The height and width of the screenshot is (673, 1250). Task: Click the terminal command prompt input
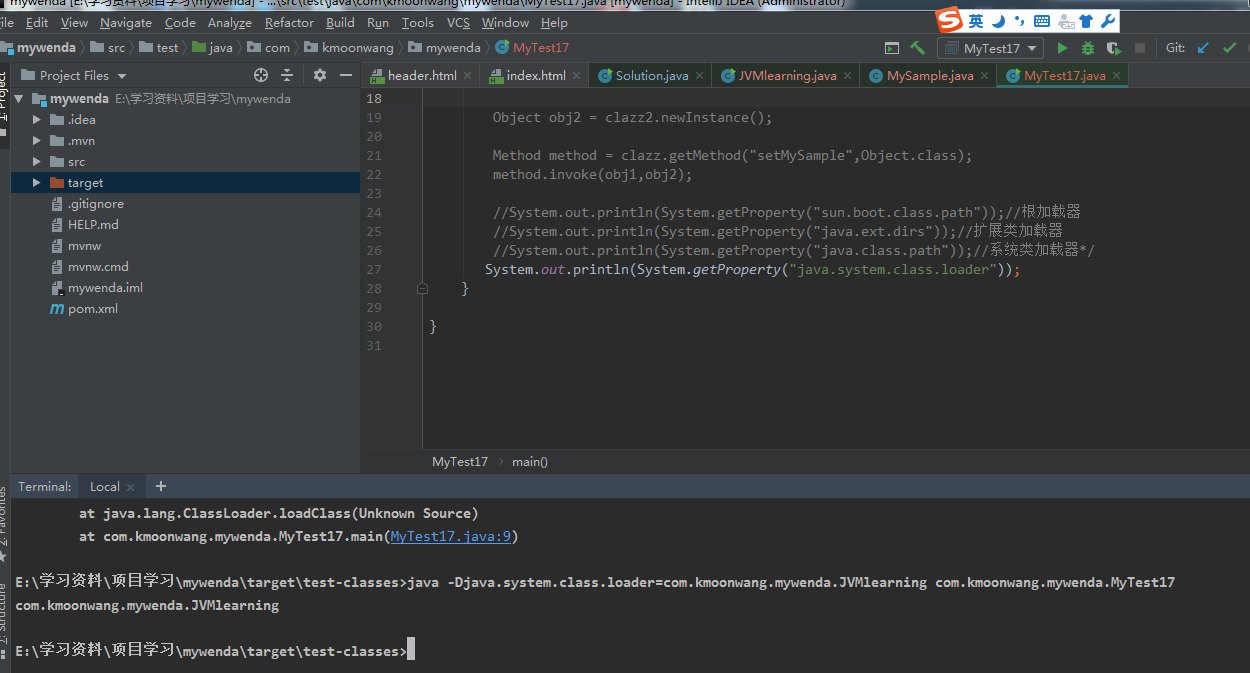tap(410, 651)
